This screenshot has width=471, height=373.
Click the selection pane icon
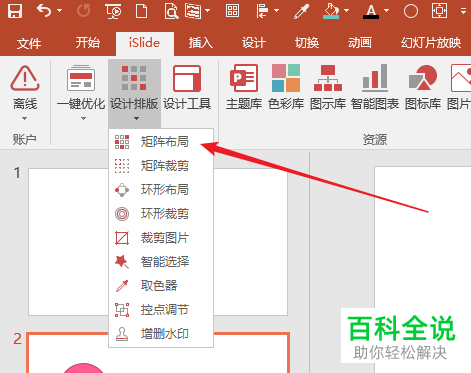point(194,11)
